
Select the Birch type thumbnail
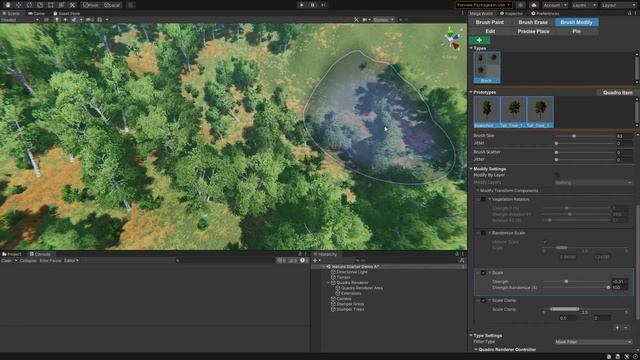click(487, 67)
